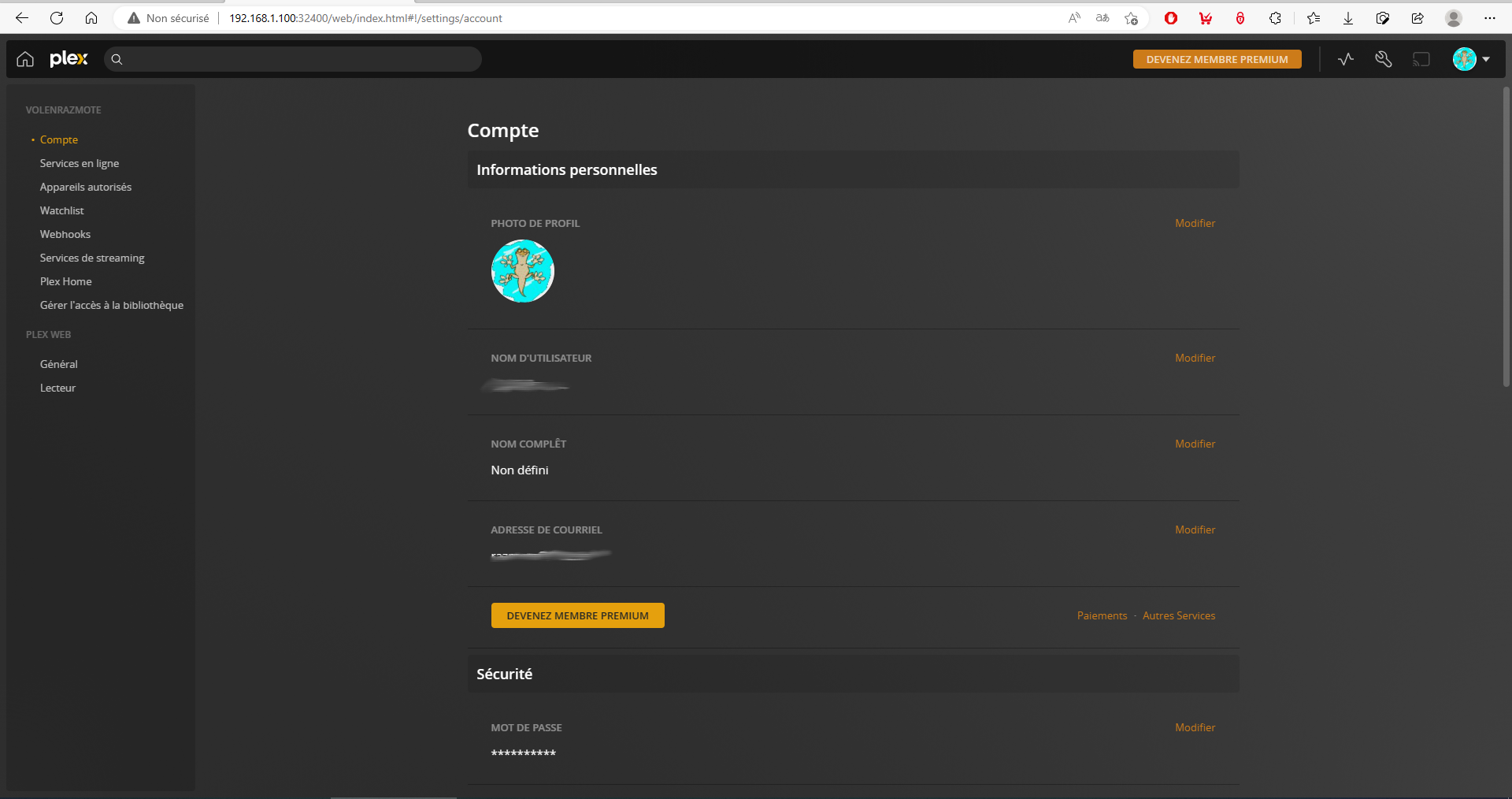The image size is (1512, 799).
Task: Open the Paiements link
Action: pyautogui.click(x=1102, y=615)
